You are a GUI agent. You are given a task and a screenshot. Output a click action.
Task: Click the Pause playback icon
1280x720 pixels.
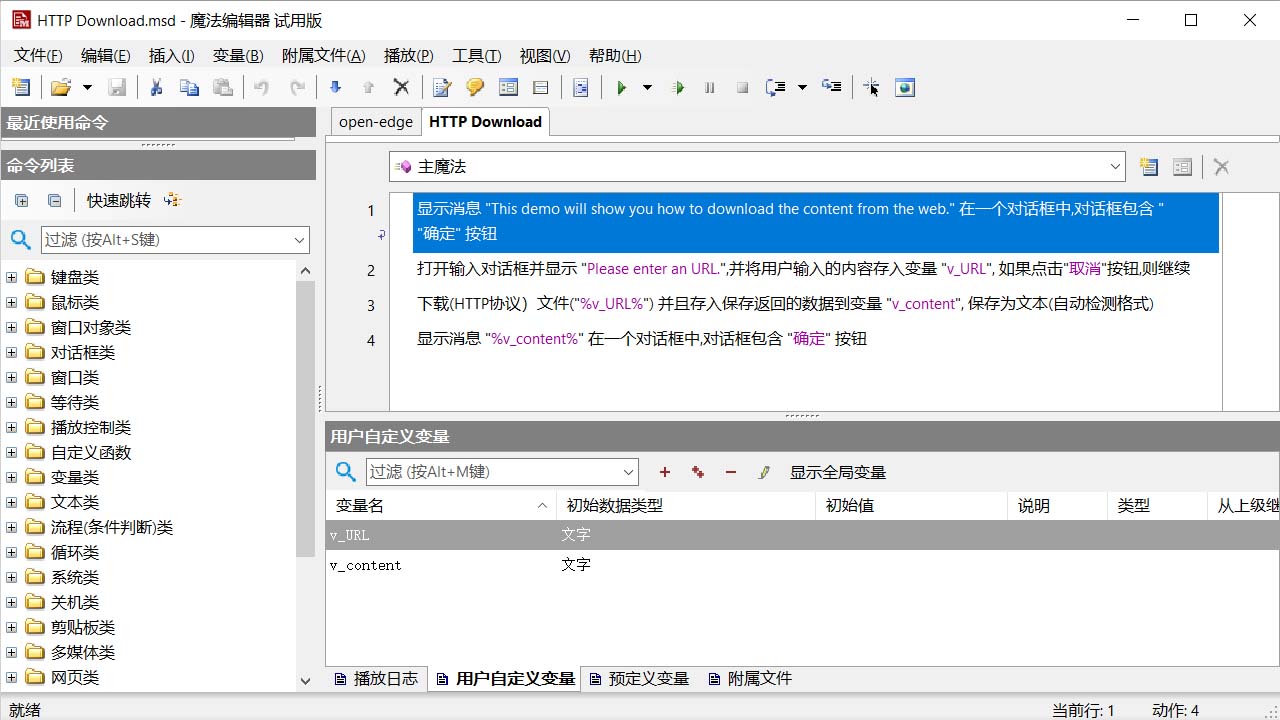point(709,87)
